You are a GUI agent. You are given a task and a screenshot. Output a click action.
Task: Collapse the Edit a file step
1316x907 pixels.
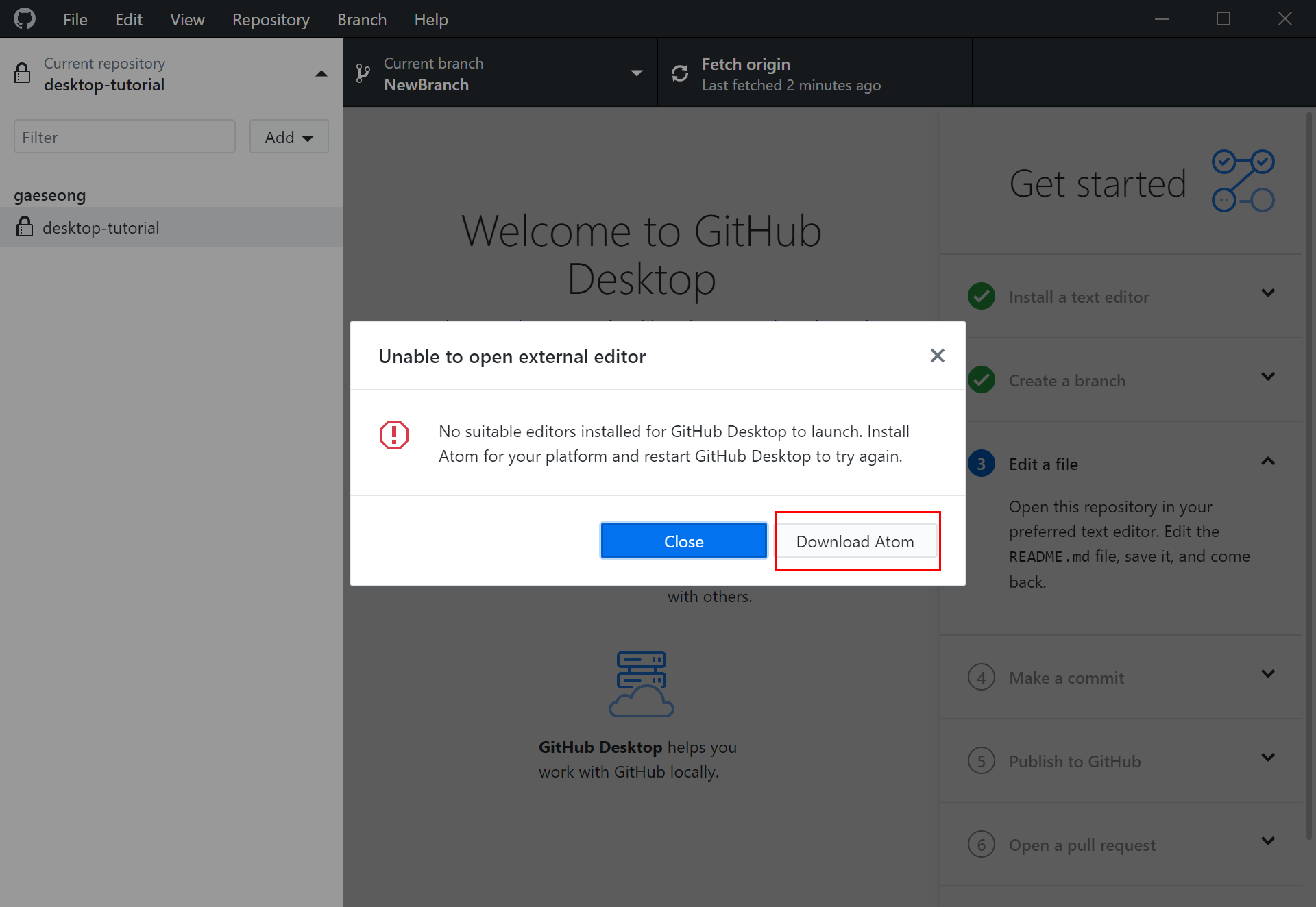pyautogui.click(x=1268, y=462)
